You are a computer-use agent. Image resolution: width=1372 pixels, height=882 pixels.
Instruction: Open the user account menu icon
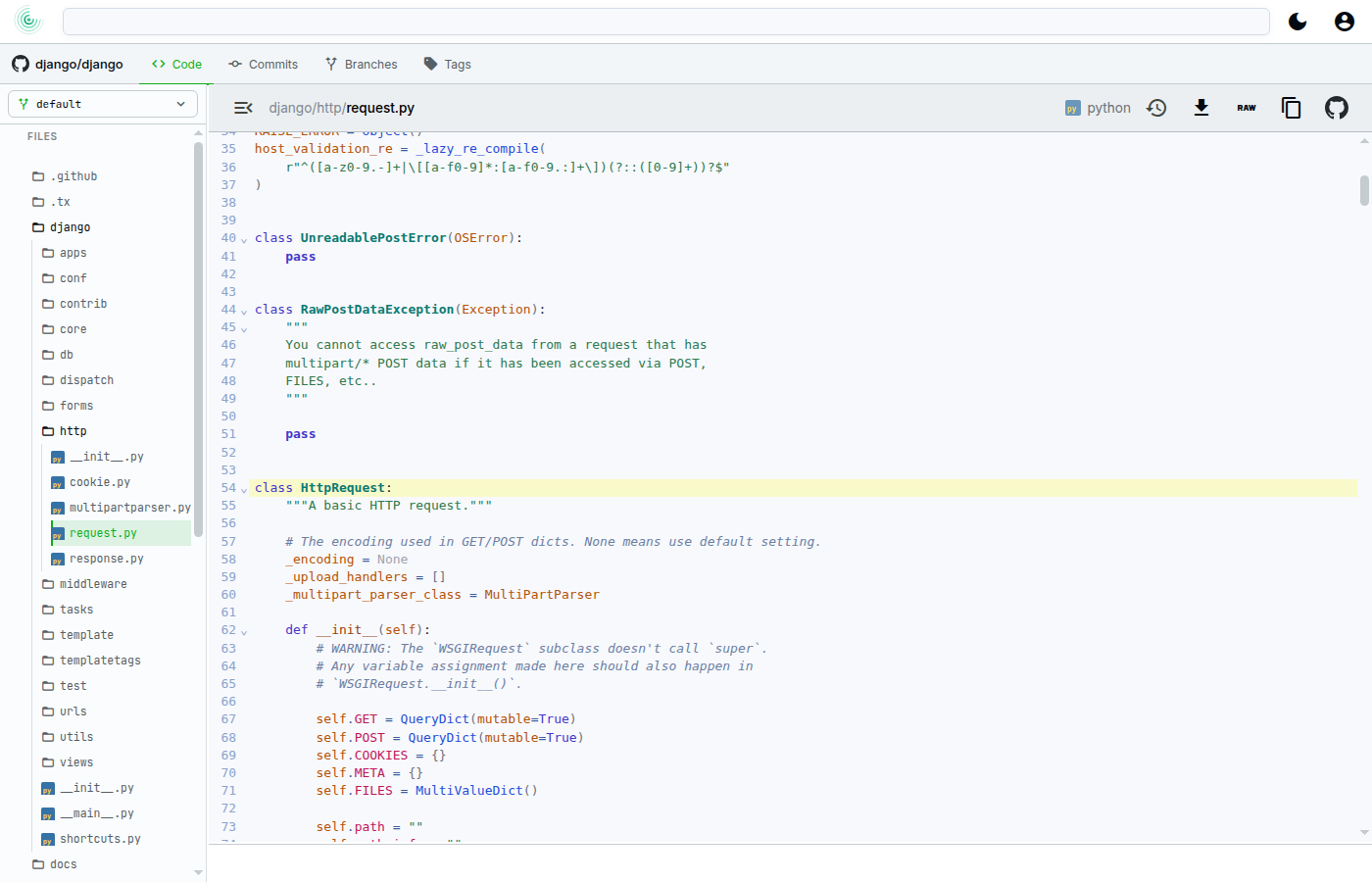pos(1345,22)
